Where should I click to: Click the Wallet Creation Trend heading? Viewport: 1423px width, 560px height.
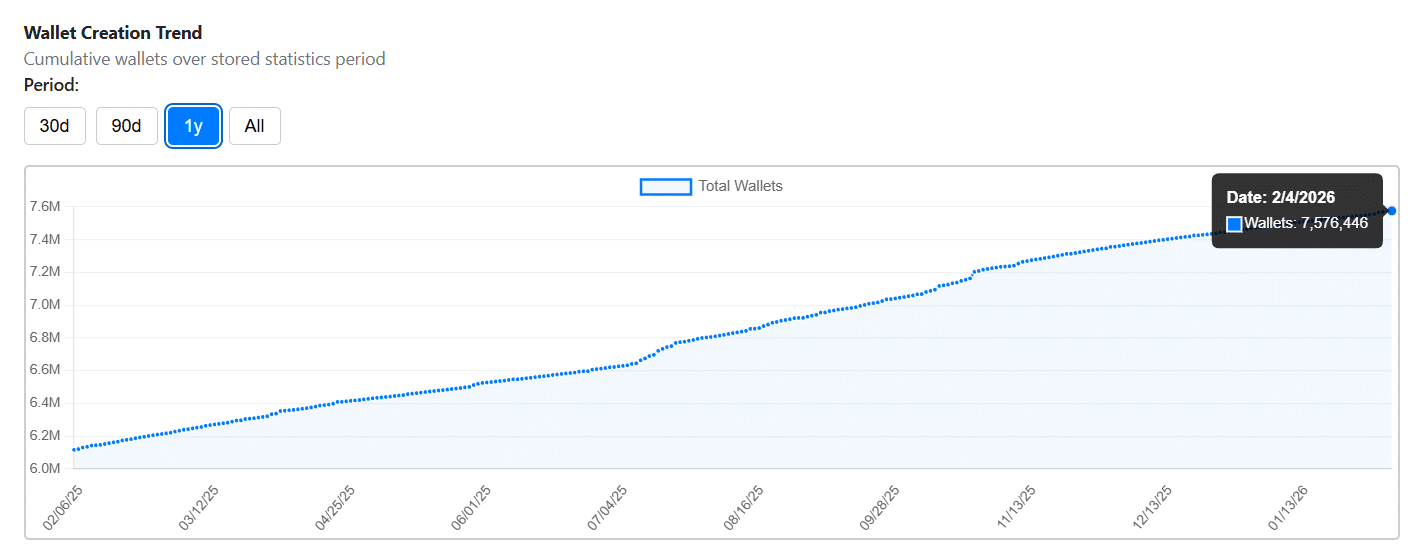tap(113, 33)
